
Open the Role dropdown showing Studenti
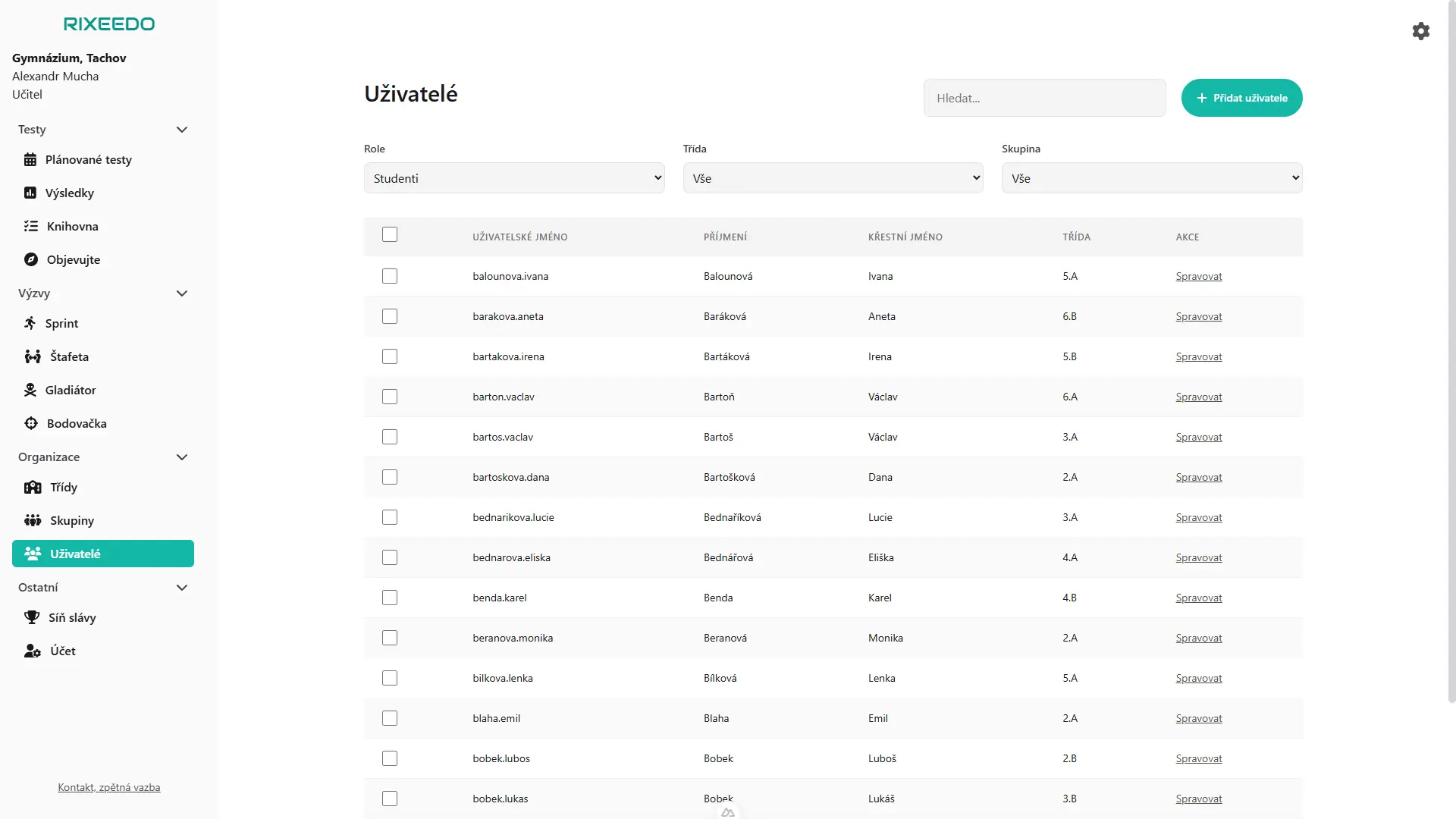[x=514, y=178]
